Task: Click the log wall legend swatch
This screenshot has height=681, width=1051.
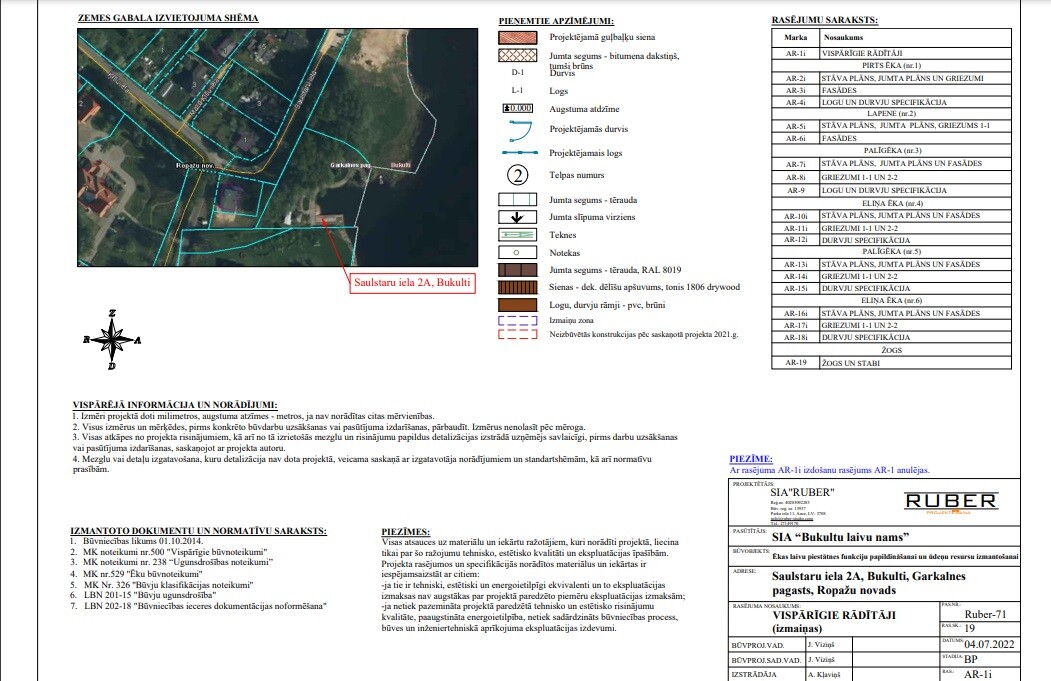Action: pyautogui.click(x=517, y=37)
